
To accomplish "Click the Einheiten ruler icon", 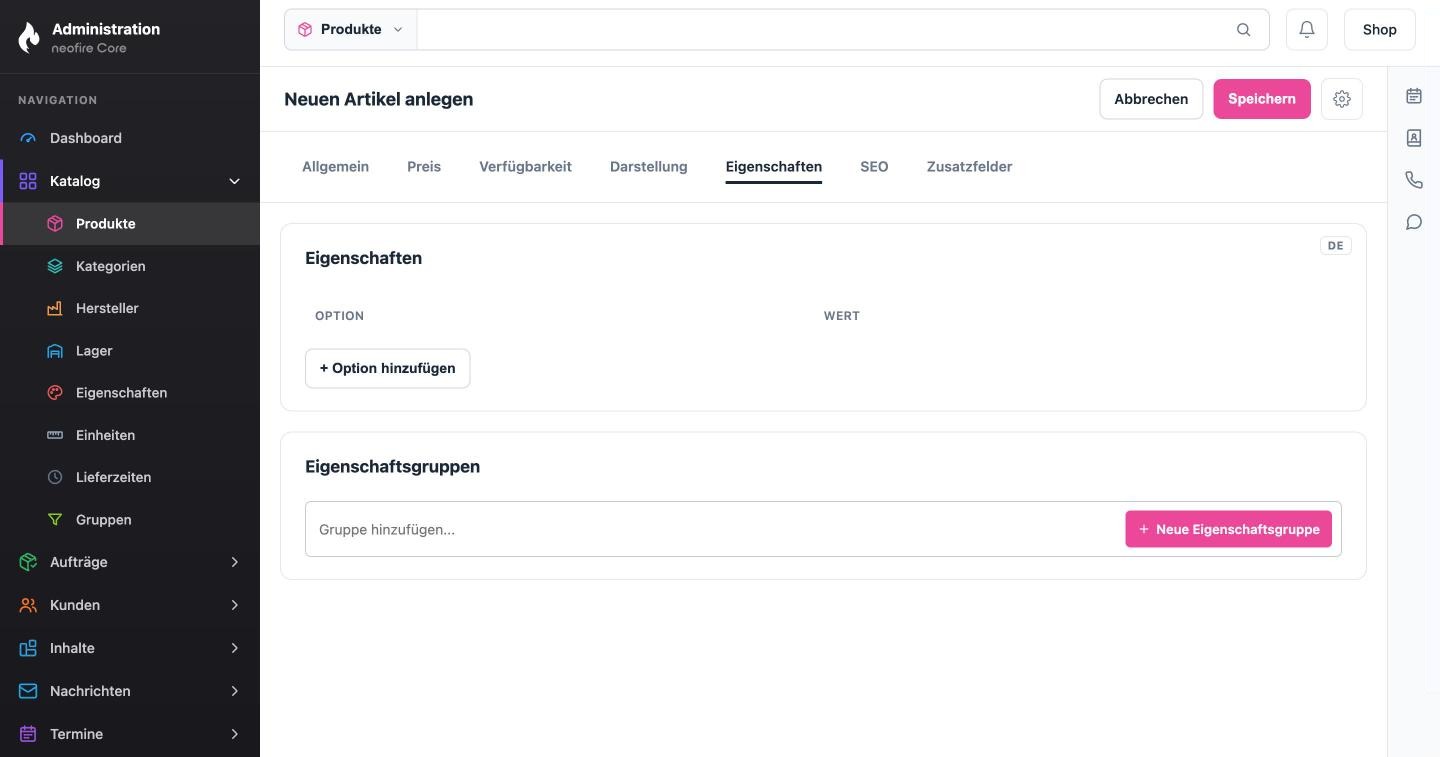I will (55, 435).
